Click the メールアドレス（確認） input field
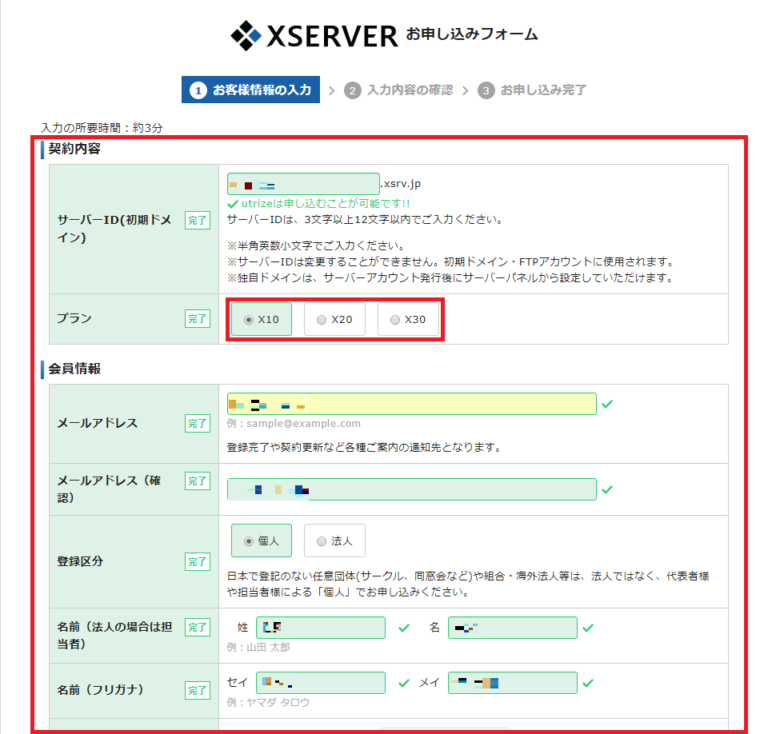The width and height of the screenshot is (768, 734). click(x=411, y=489)
